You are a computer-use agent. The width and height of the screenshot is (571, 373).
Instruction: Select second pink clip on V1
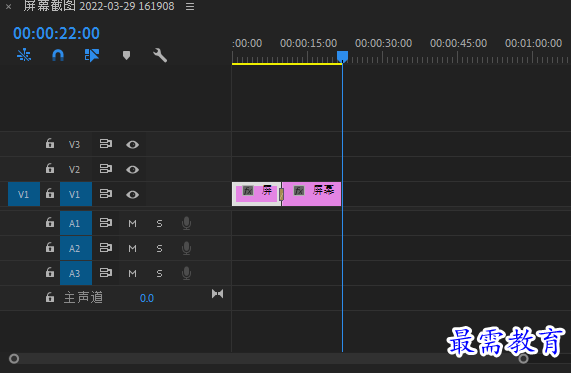pyautogui.click(x=312, y=194)
